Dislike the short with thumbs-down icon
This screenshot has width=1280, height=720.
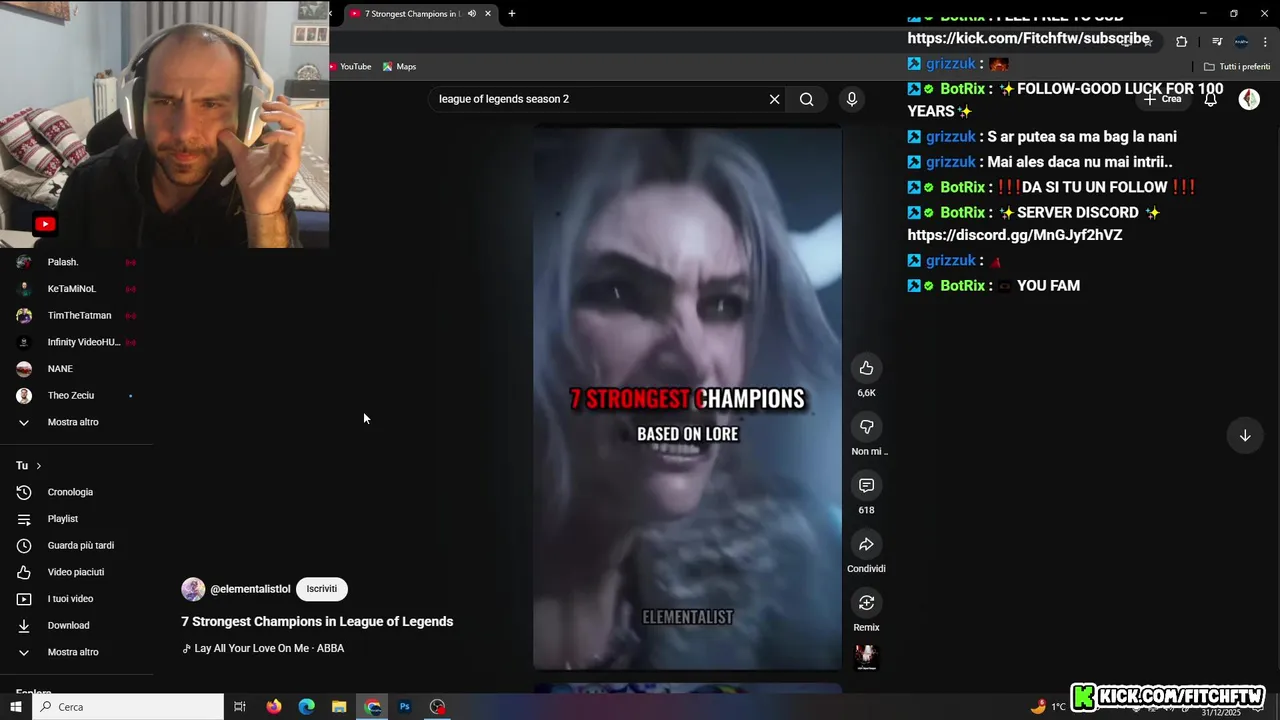pyautogui.click(x=866, y=427)
